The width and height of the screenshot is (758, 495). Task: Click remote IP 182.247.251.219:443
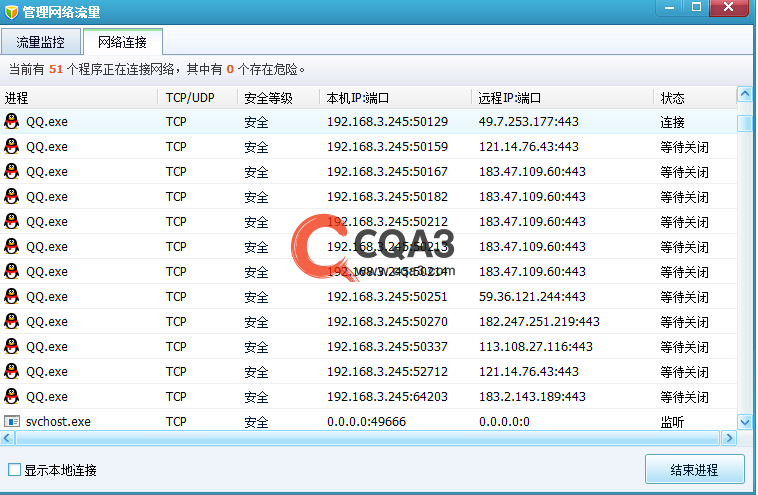pyautogui.click(x=539, y=321)
